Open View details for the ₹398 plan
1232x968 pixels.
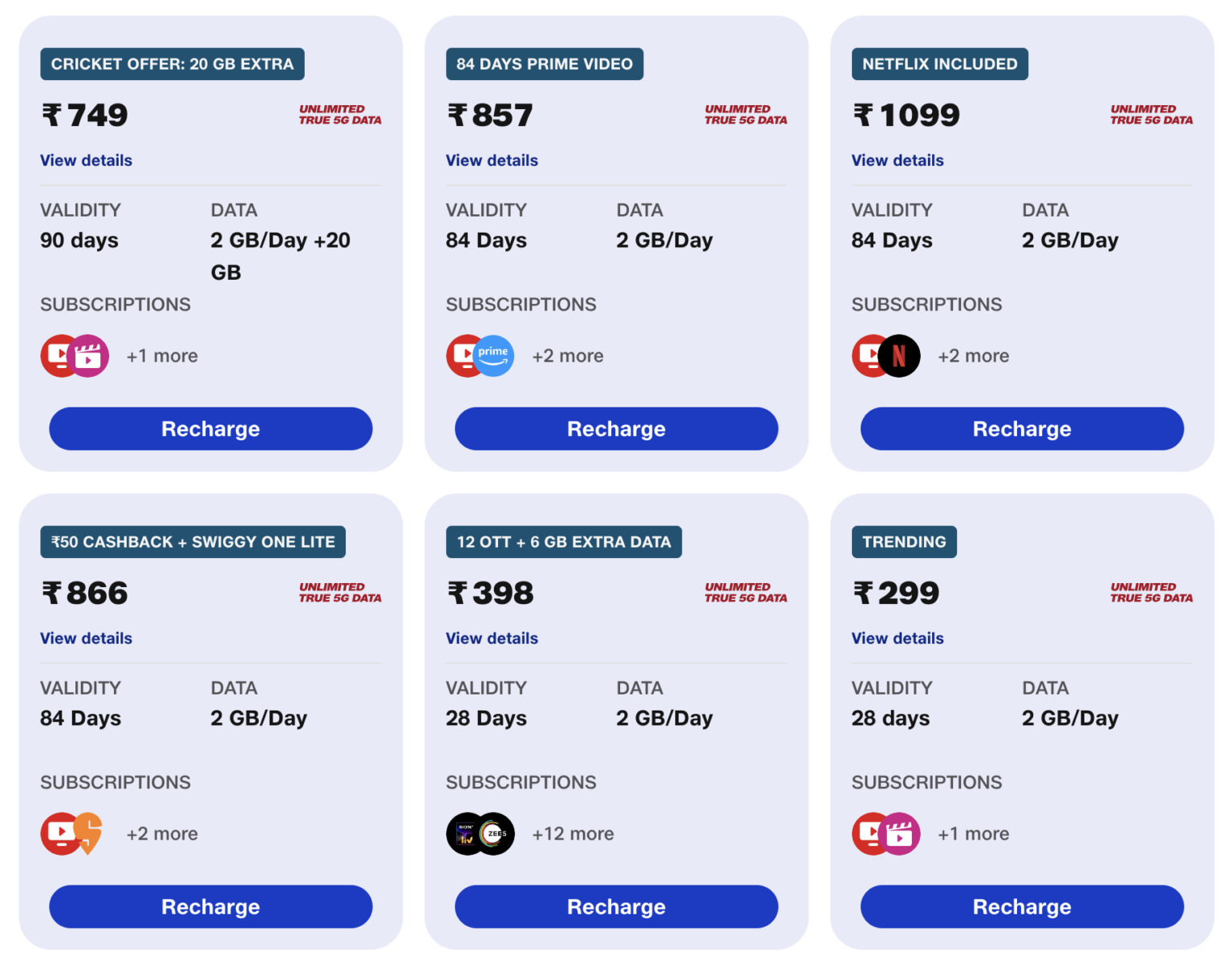pos(491,638)
